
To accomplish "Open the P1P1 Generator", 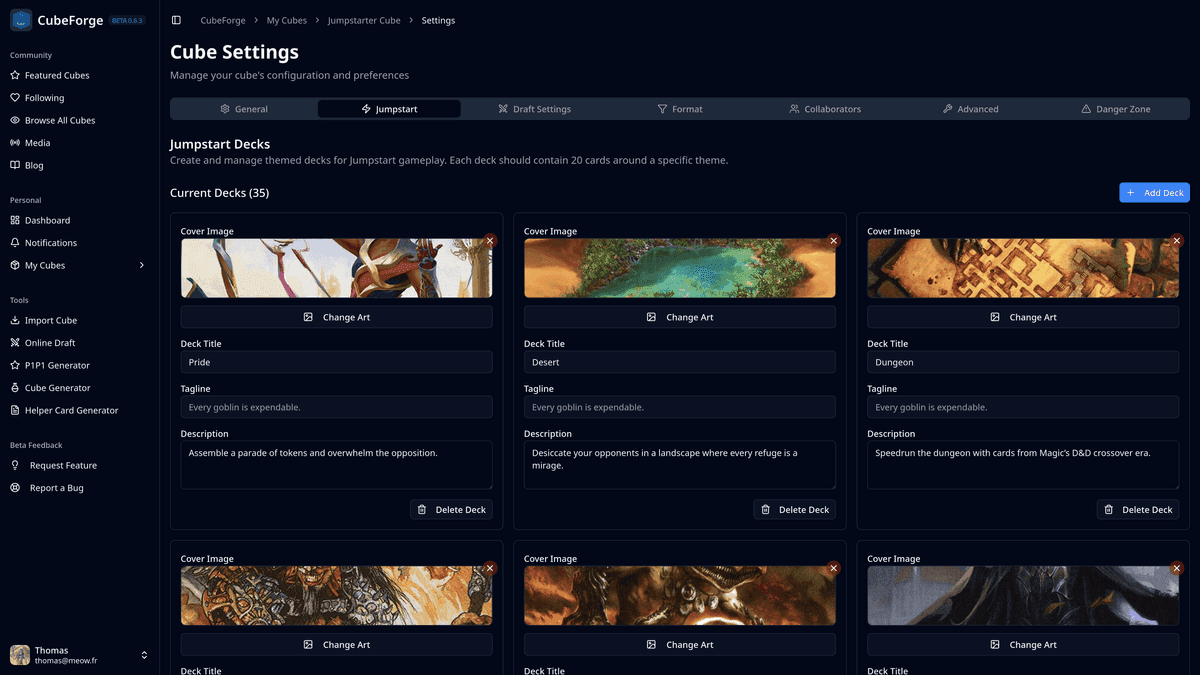I will tap(54, 365).
